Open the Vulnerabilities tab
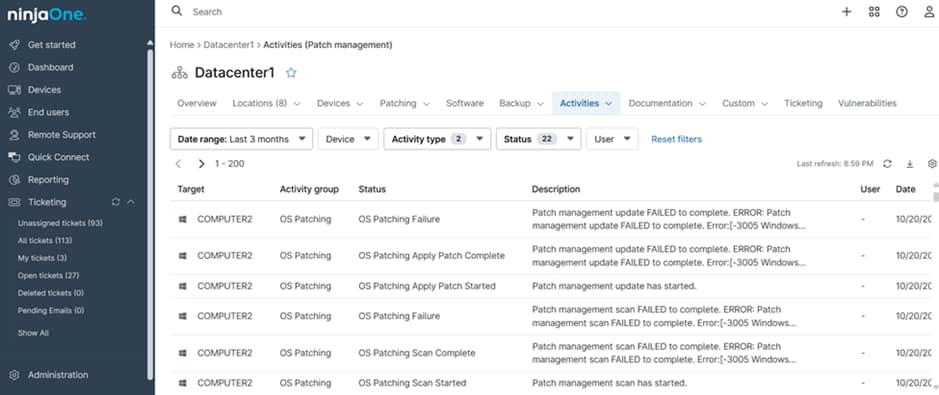Screen dimensions: 939x395 click(x=867, y=103)
